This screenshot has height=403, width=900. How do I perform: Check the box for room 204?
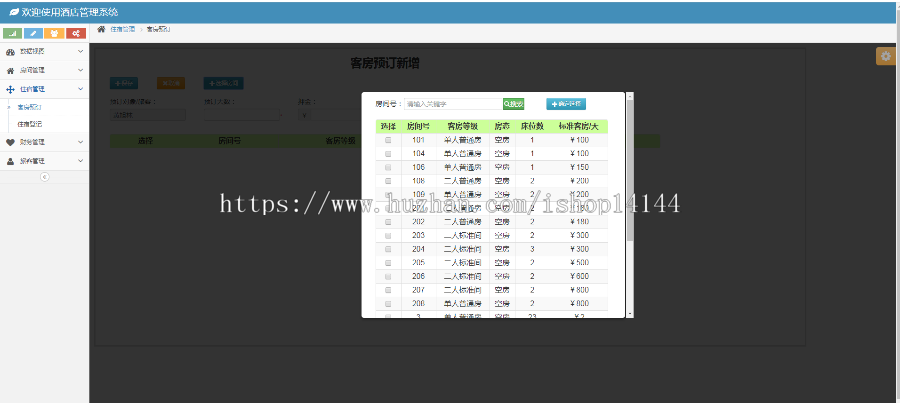pyautogui.click(x=388, y=249)
